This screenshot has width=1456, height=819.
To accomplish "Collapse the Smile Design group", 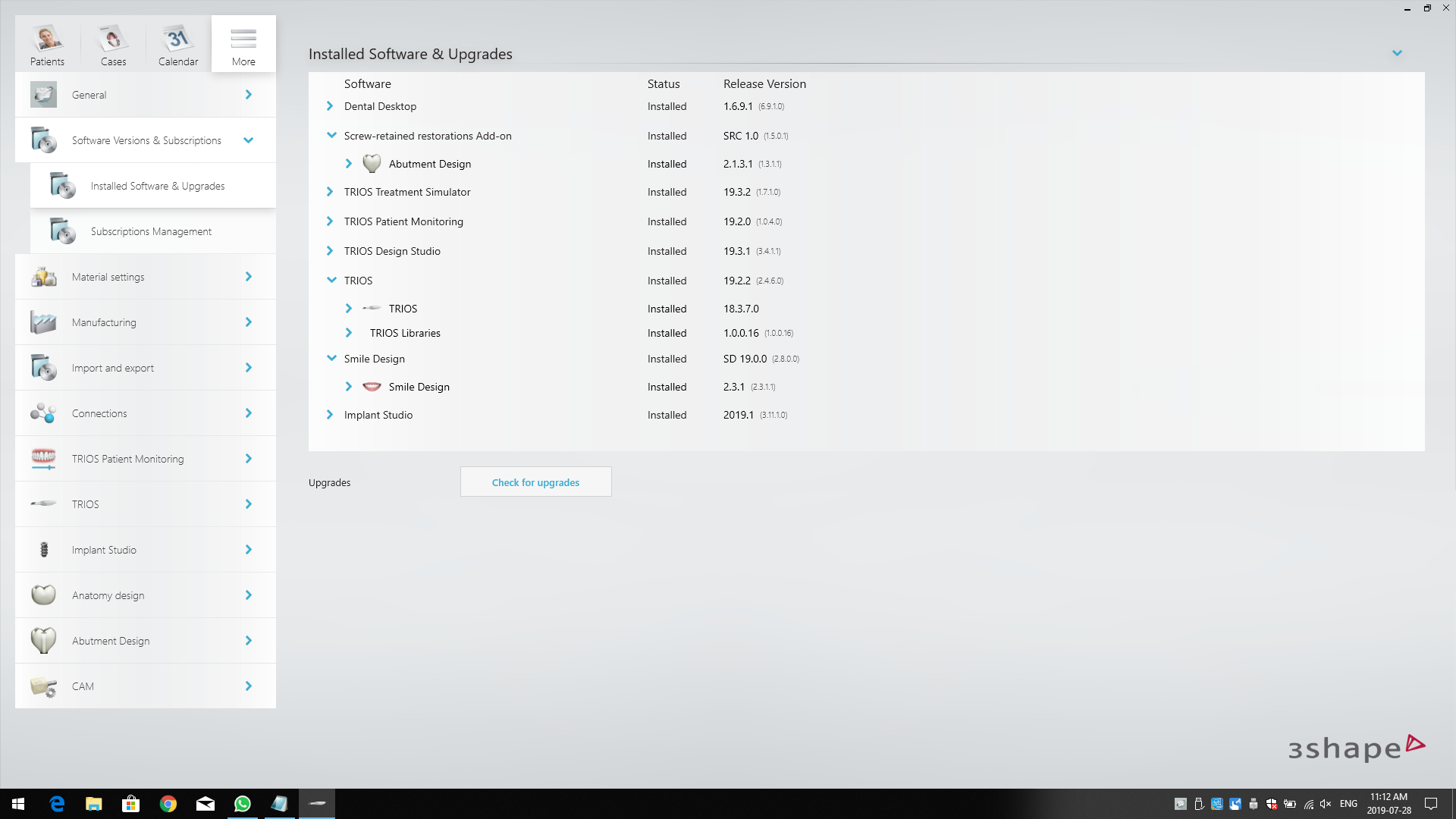I will (x=331, y=358).
